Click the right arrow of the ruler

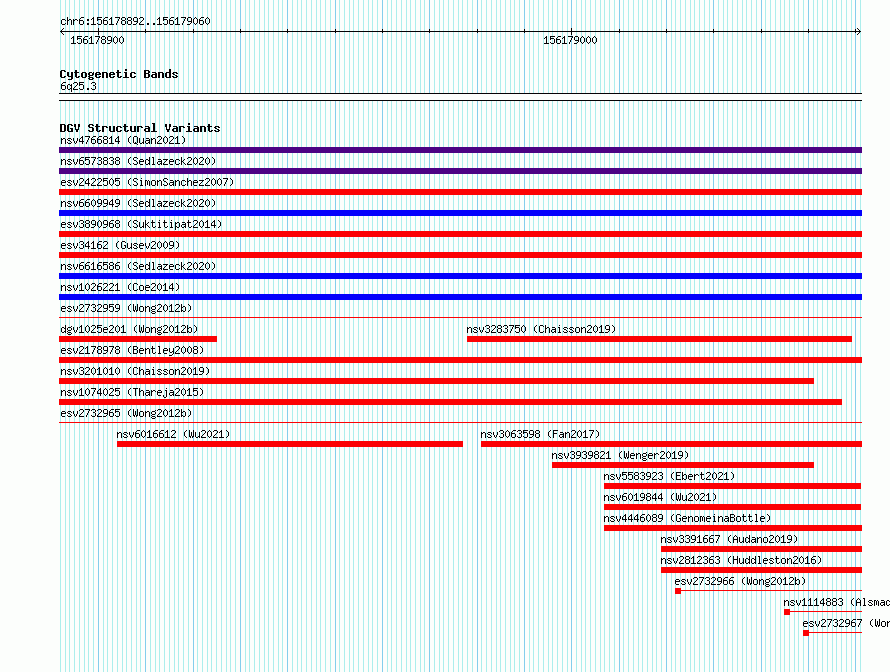point(859,32)
